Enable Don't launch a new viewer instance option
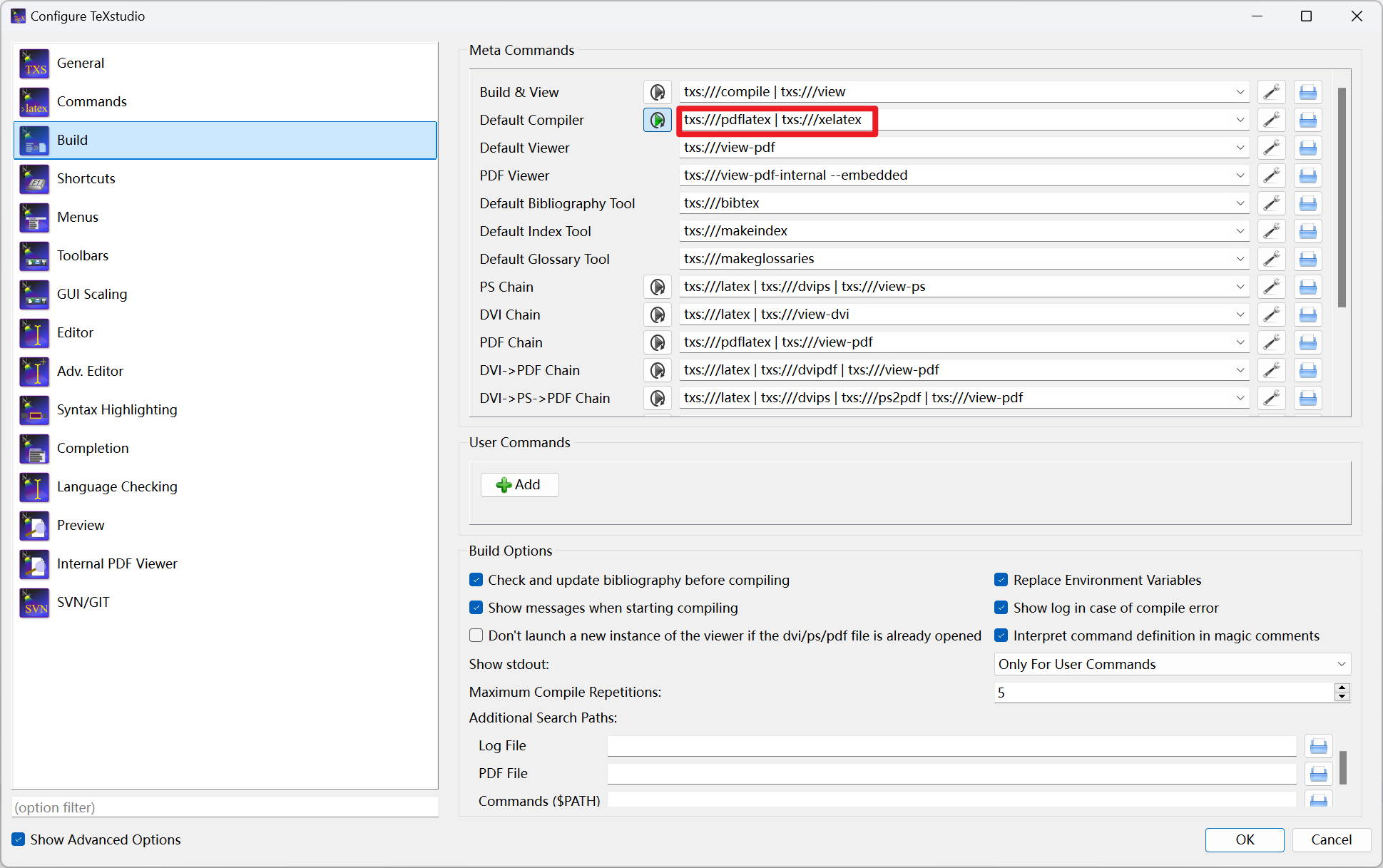This screenshot has height=868, width=1383. click(x=476, y=635)
